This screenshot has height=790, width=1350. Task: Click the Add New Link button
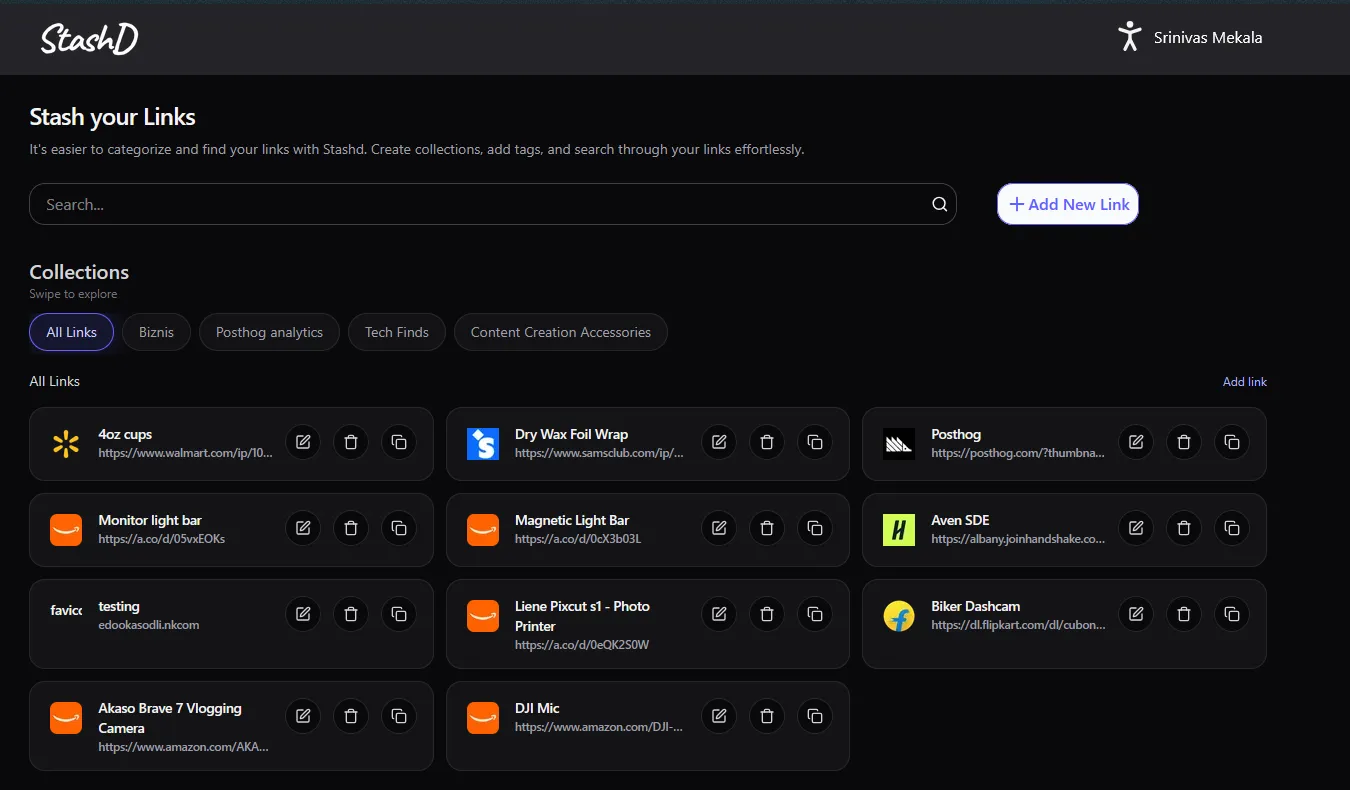1068,204
